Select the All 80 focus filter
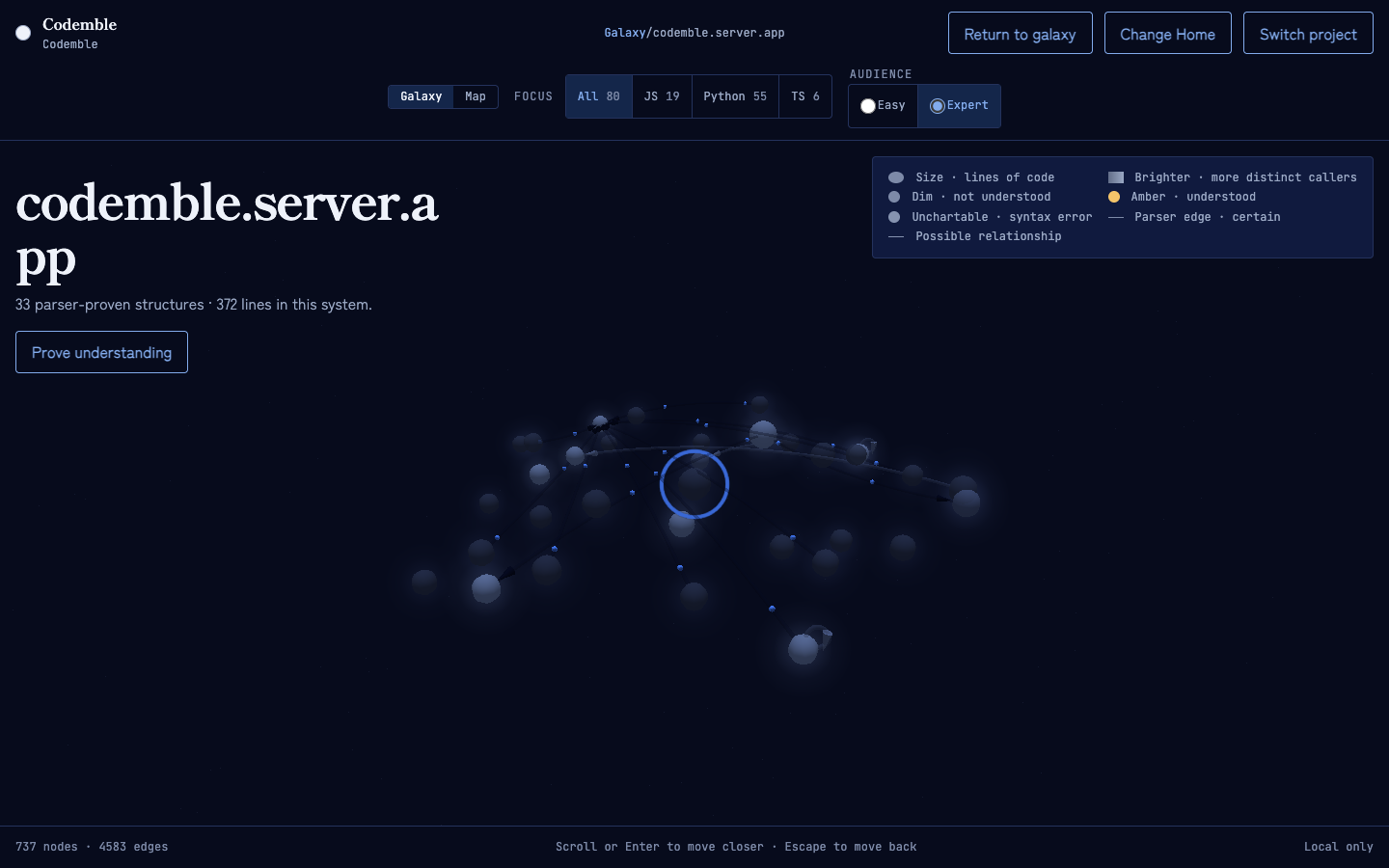 (599, 96)
